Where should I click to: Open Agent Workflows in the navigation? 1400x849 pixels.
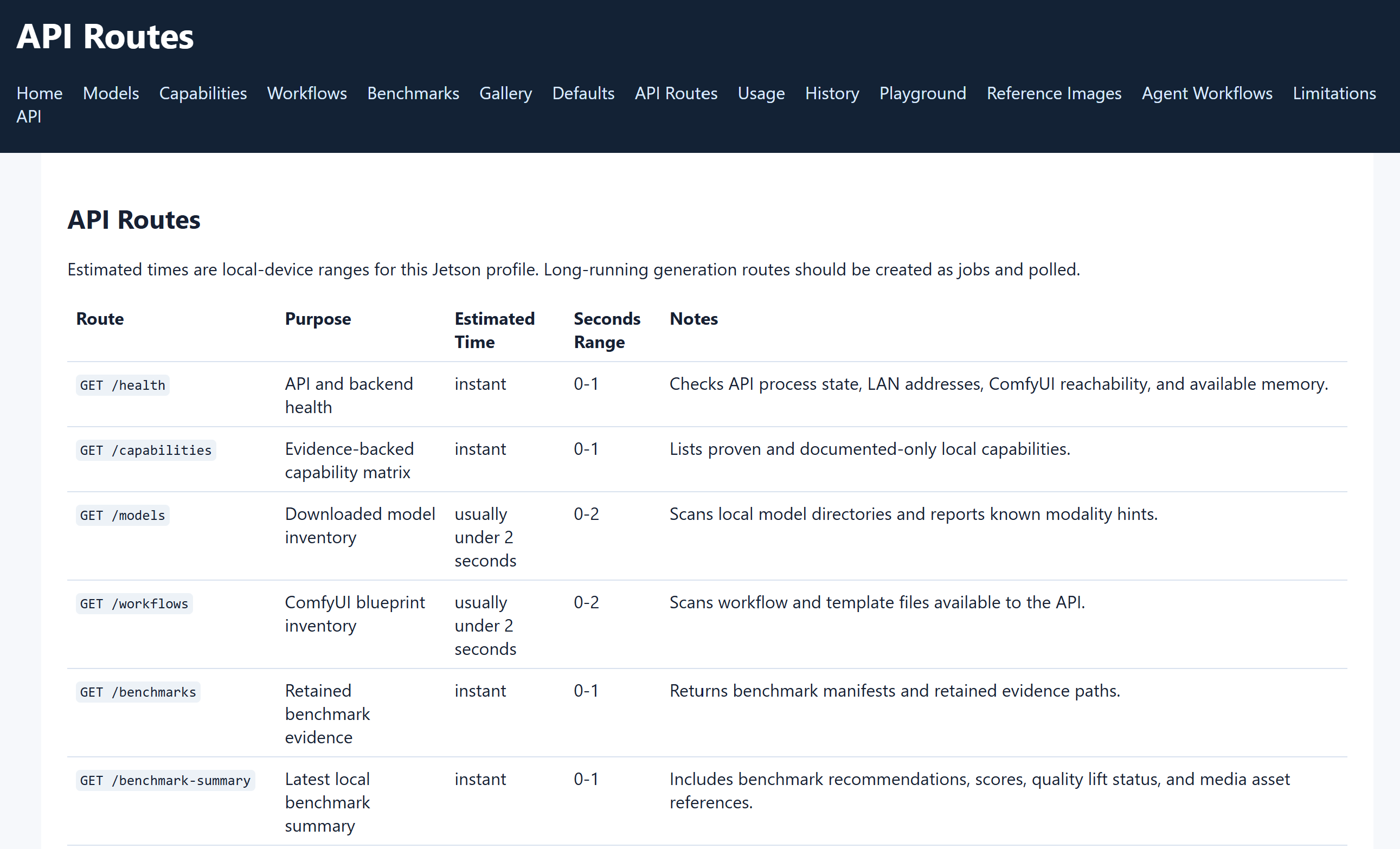(x=1207, y=93)
